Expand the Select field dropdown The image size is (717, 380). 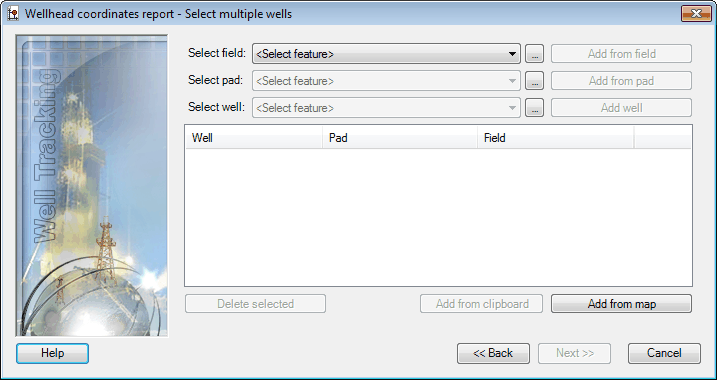point(386,54)
